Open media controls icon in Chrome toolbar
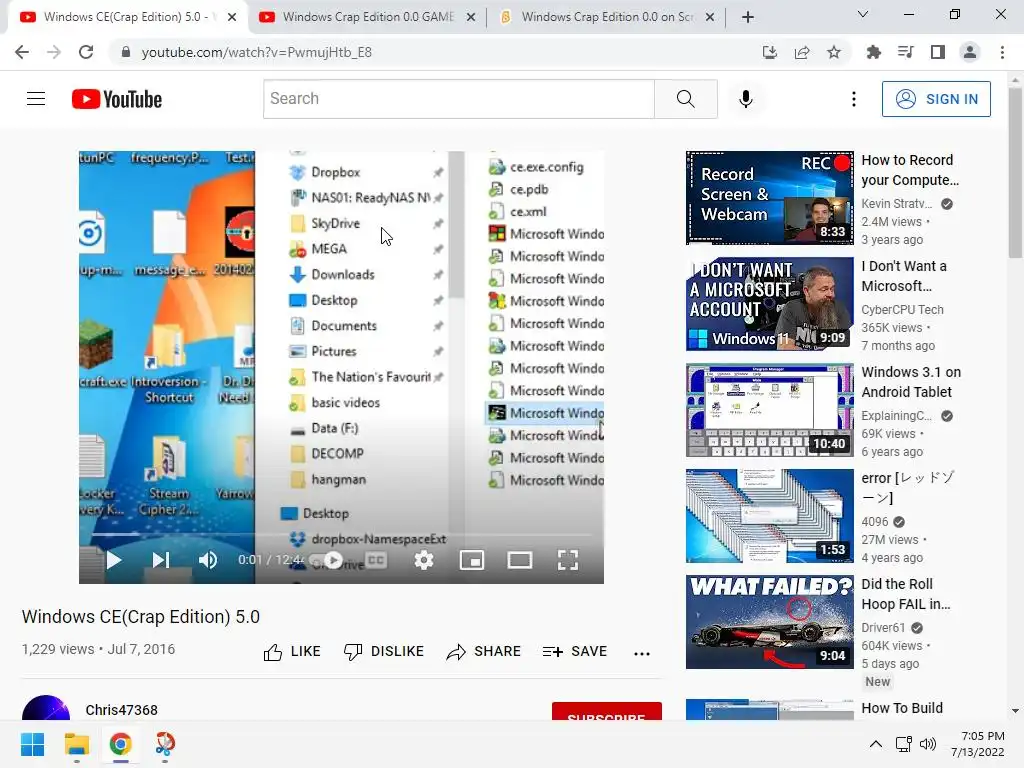The image size is (1024, 768). pyautogui.click(x=906, y=52)
